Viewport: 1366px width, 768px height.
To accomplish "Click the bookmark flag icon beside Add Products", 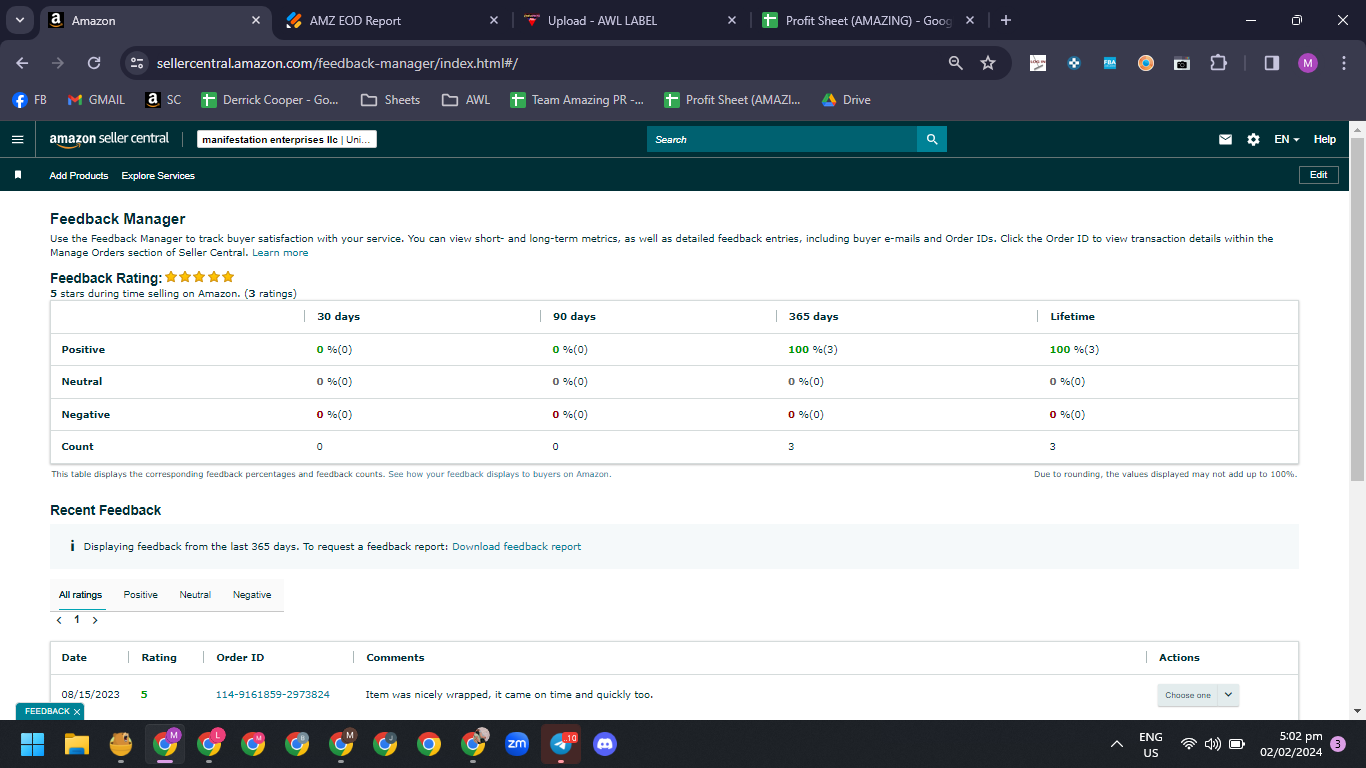I will [x=18, y=175].
